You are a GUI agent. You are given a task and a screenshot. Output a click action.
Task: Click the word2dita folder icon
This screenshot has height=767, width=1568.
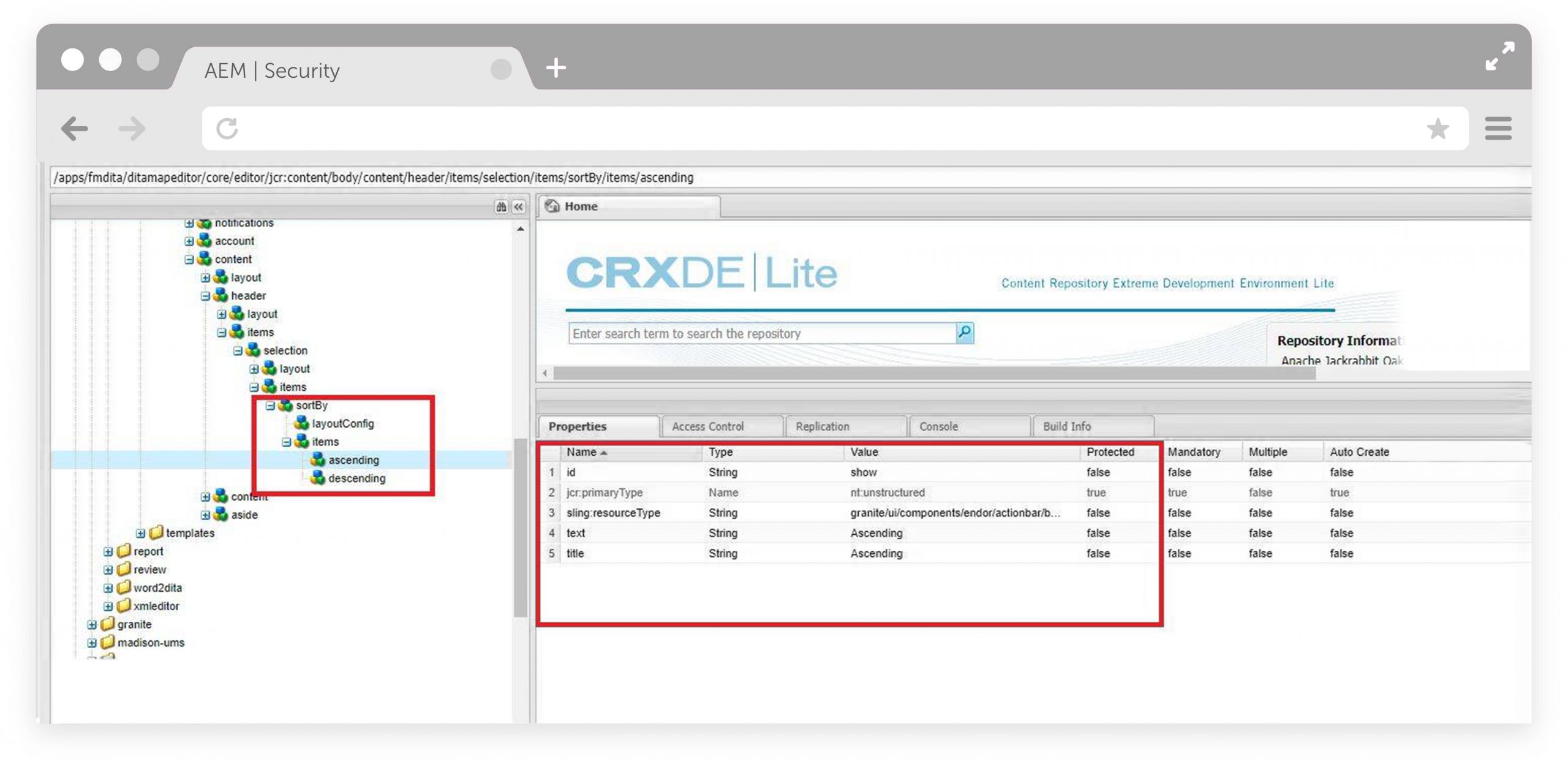[x=124, y=587]
